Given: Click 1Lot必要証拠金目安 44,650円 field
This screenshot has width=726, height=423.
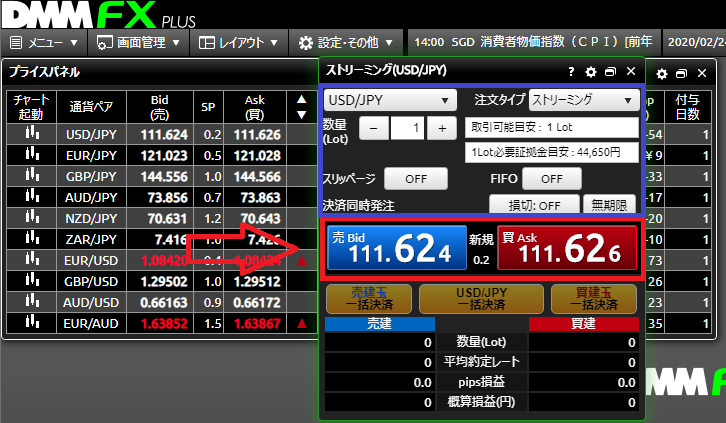Looking at the screenshot, I should [552, 152].
